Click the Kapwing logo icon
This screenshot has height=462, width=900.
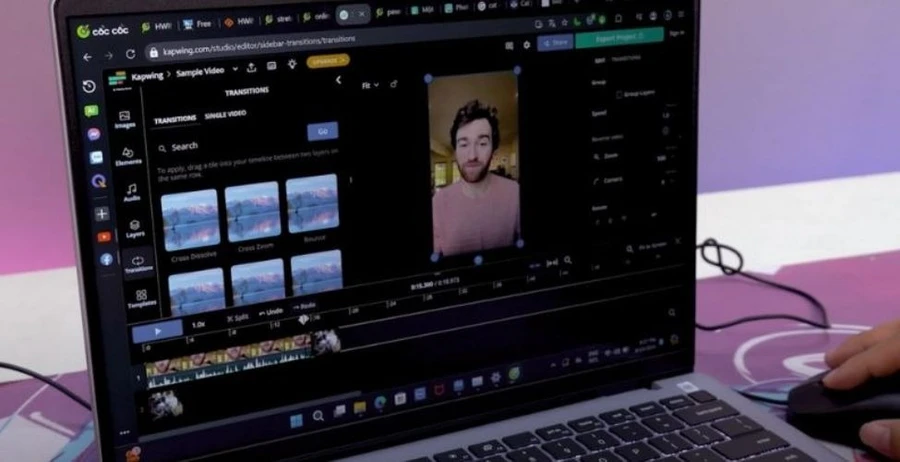tap(117, 79)
